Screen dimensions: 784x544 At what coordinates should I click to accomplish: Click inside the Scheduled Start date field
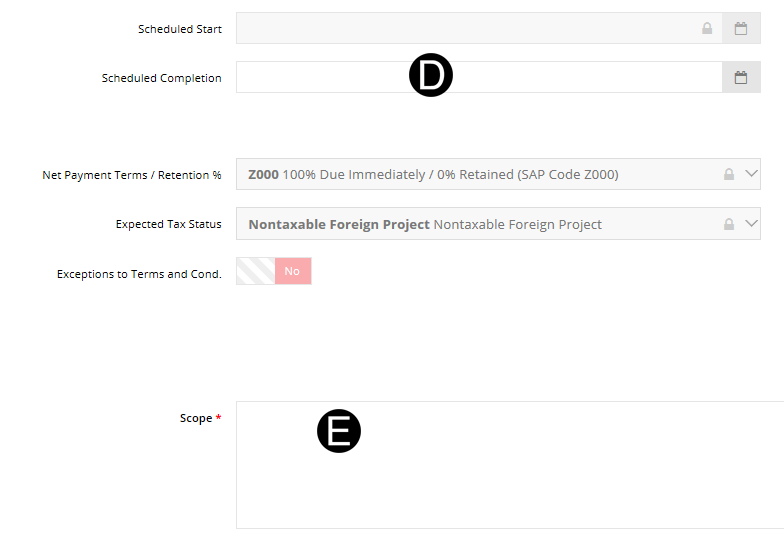click(x=460, y=29)
